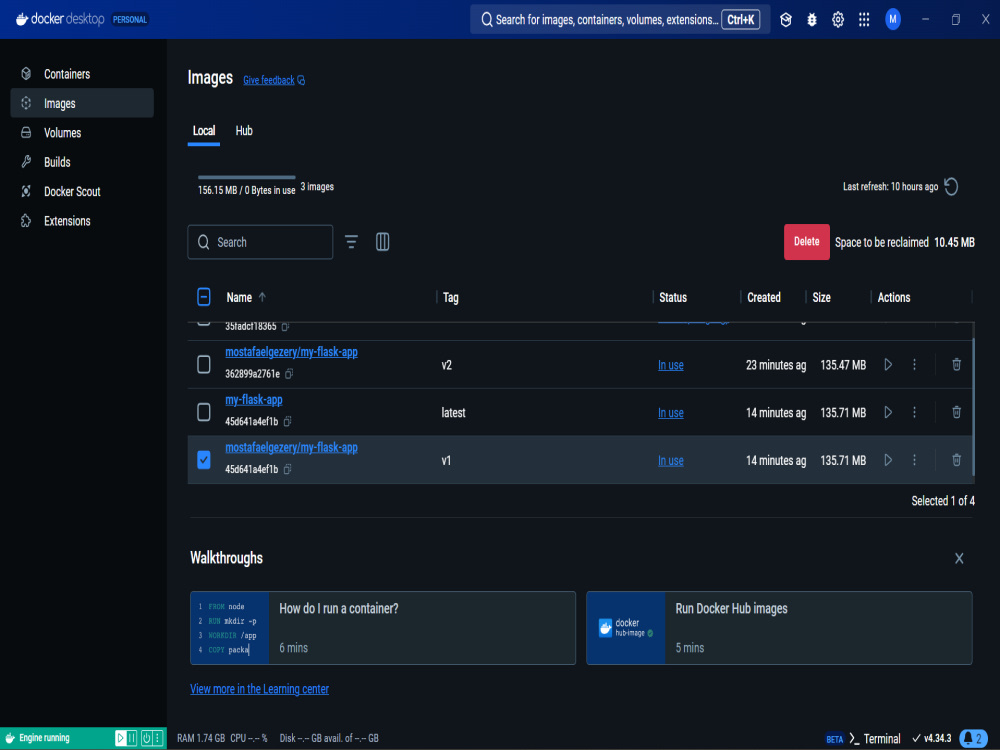Screen dimensions: 1000x750
Task: Go to Volumes in sidebar
Action: coord(82,133)
